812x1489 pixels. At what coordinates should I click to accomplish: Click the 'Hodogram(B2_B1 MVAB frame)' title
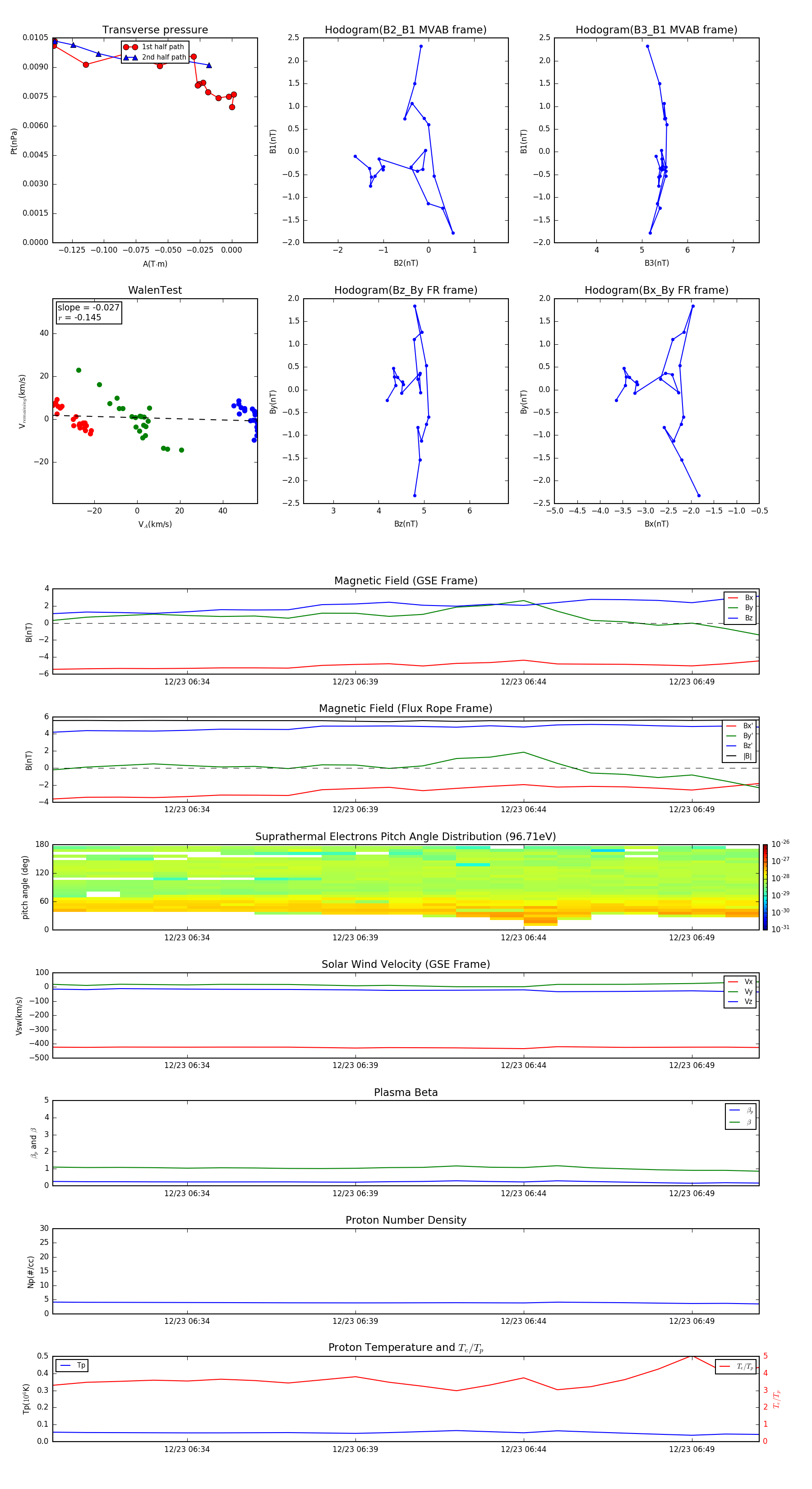click(x=406, y=29)
